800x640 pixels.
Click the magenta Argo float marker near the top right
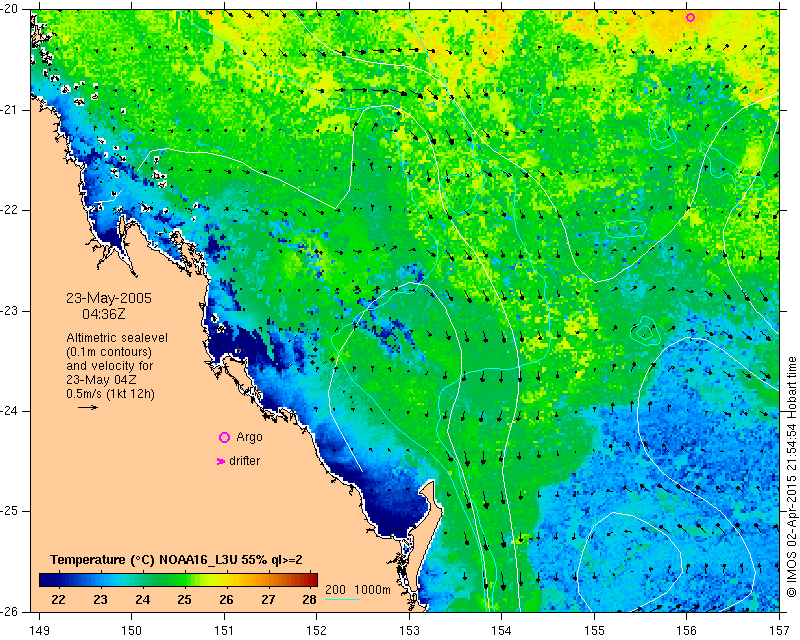coord(690,17)
